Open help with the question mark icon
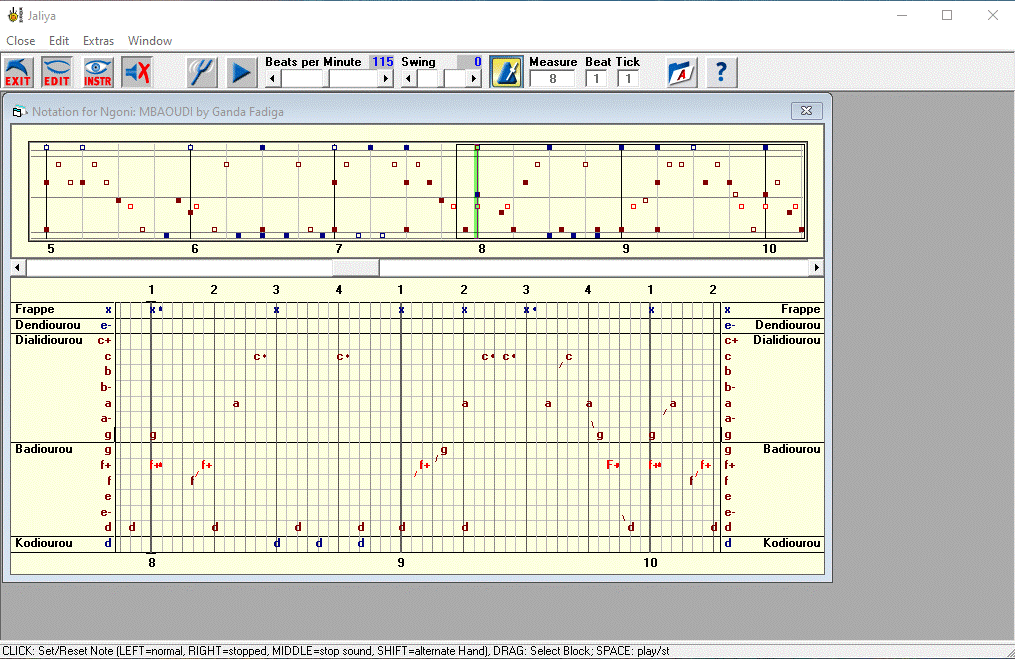 point(722,72)
